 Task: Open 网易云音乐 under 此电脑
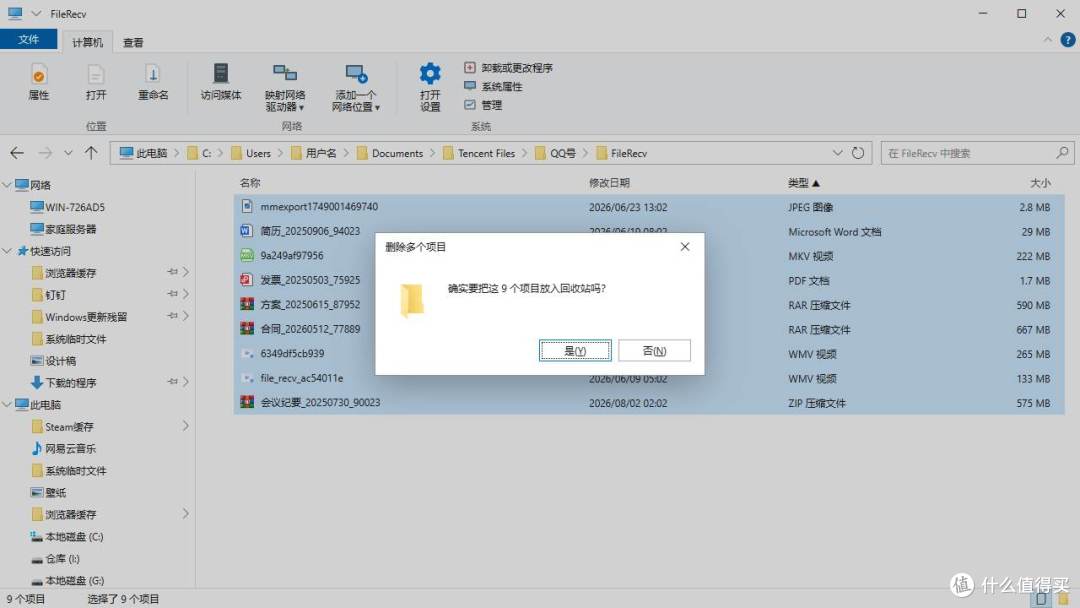tap(63, 448)
